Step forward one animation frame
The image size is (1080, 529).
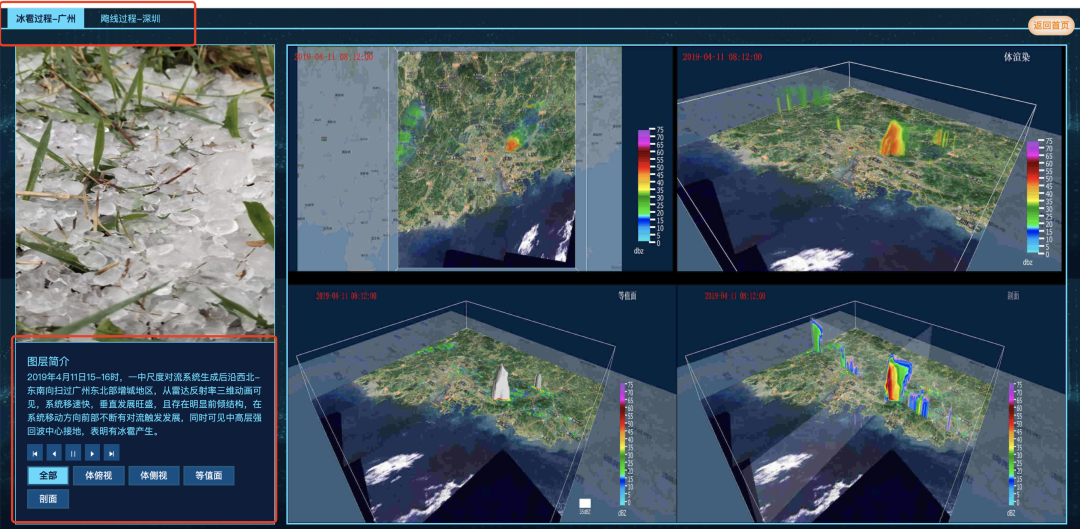pos(92,453)
